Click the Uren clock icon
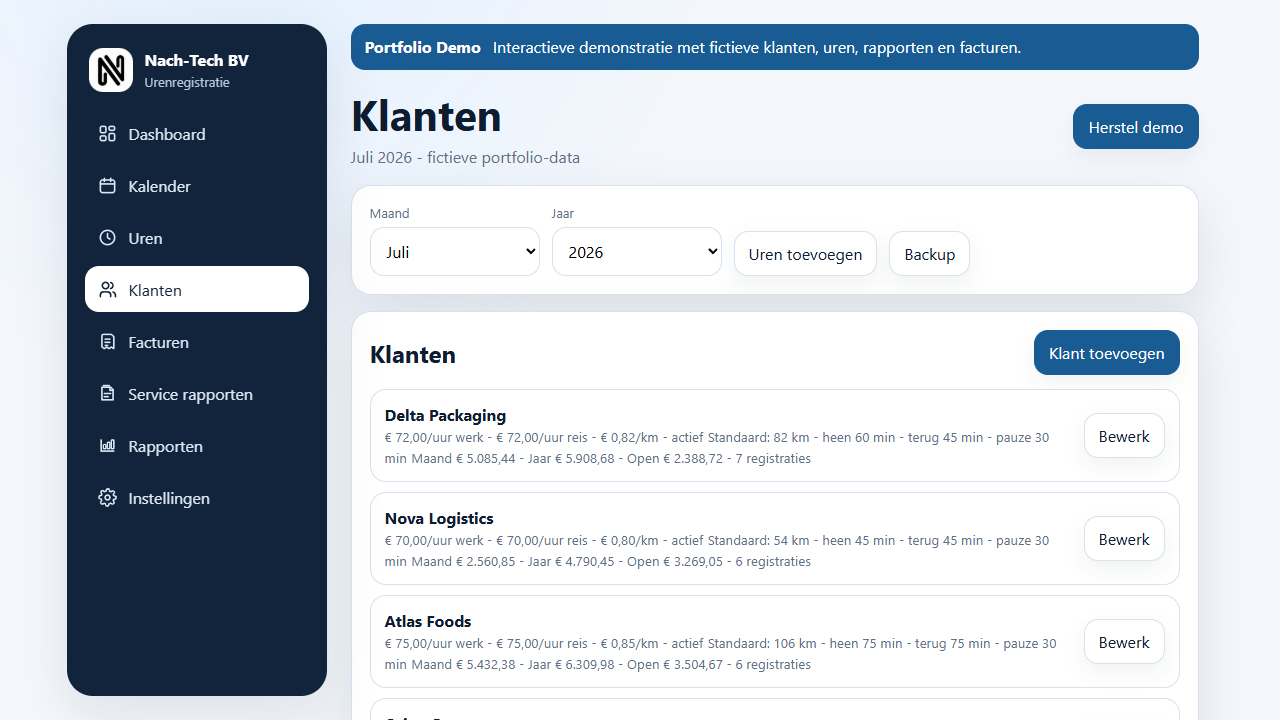The width and height of the screenshot is (1280, 720). click(x=108, y=238)
